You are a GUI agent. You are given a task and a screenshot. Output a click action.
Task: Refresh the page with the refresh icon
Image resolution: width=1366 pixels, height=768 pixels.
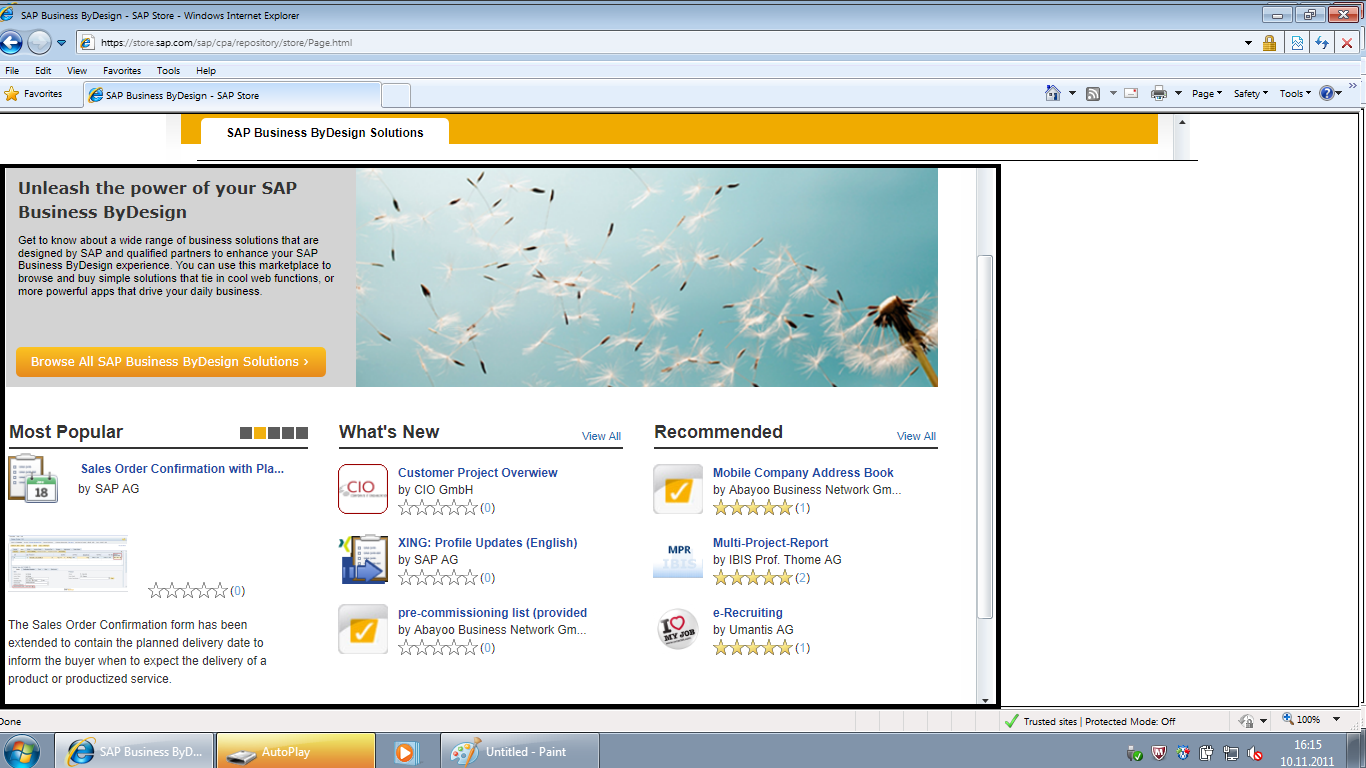pyautogui.click(x=1322, y=43)
